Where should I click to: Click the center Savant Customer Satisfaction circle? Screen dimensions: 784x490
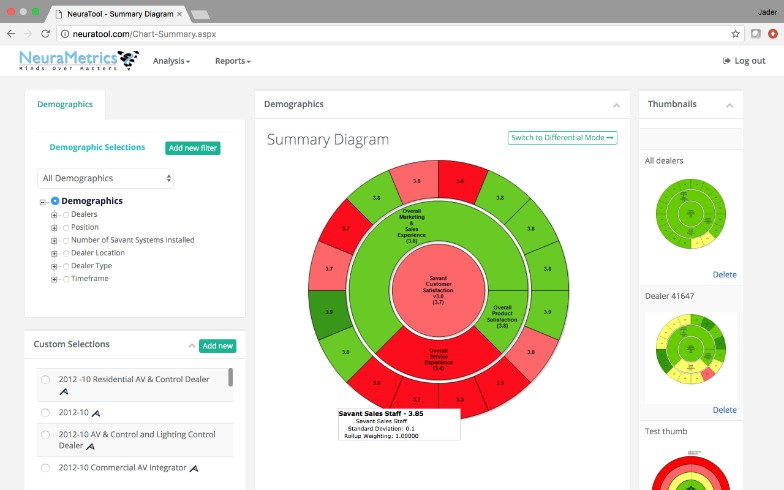(438, 290)
